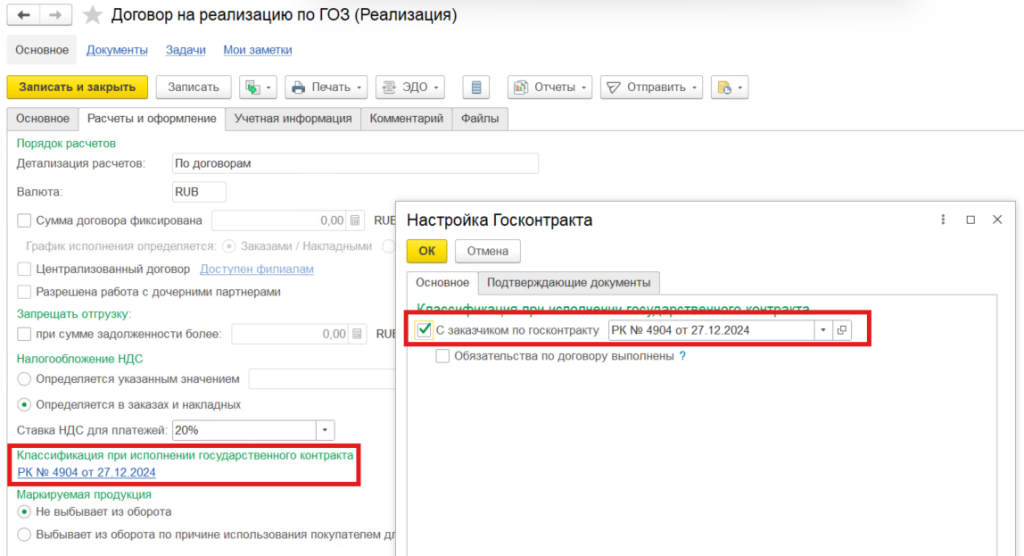Screen dimensions: 1024x556
Task: Click the госконтракт field РК № 4904
Action: click(711, 331)
